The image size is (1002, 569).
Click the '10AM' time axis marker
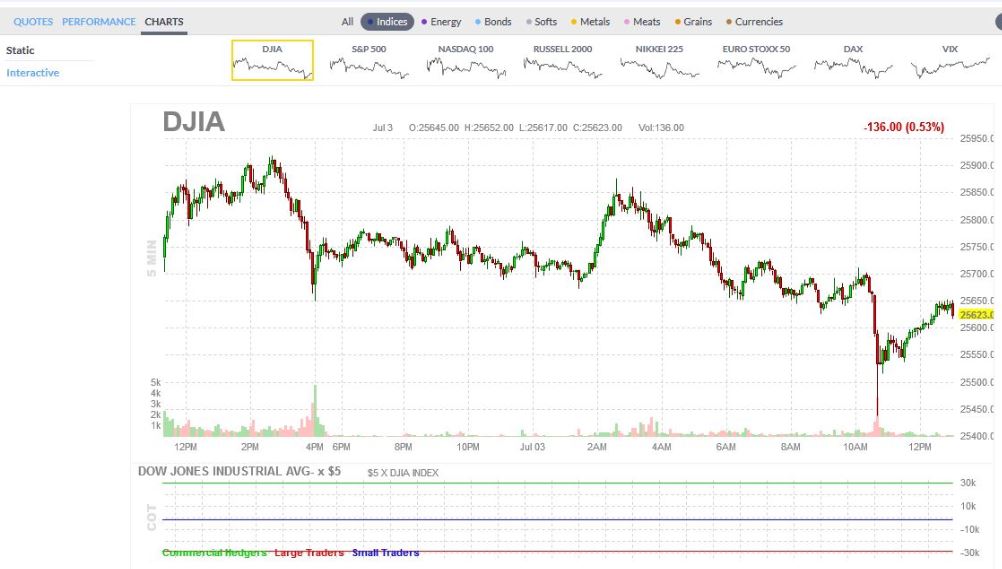coord(855,447)
